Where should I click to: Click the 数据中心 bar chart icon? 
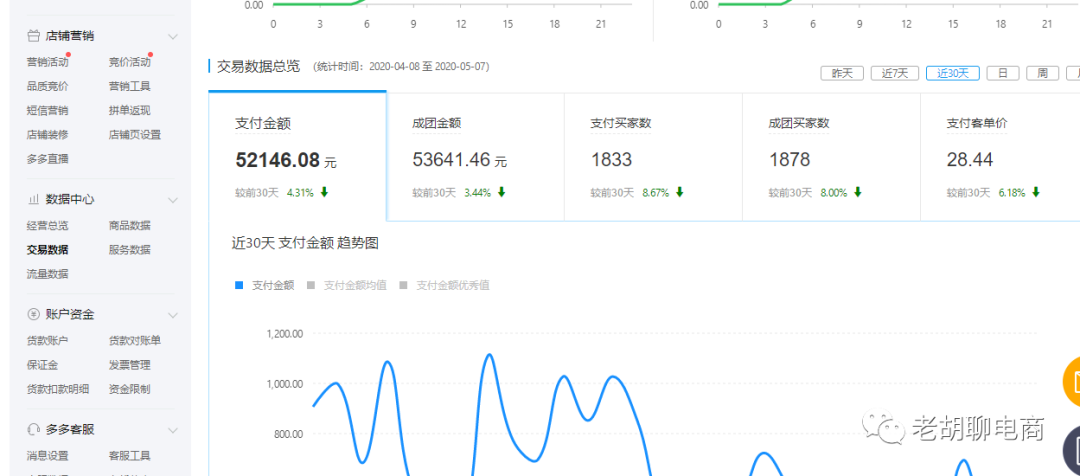tap(33, 200)
